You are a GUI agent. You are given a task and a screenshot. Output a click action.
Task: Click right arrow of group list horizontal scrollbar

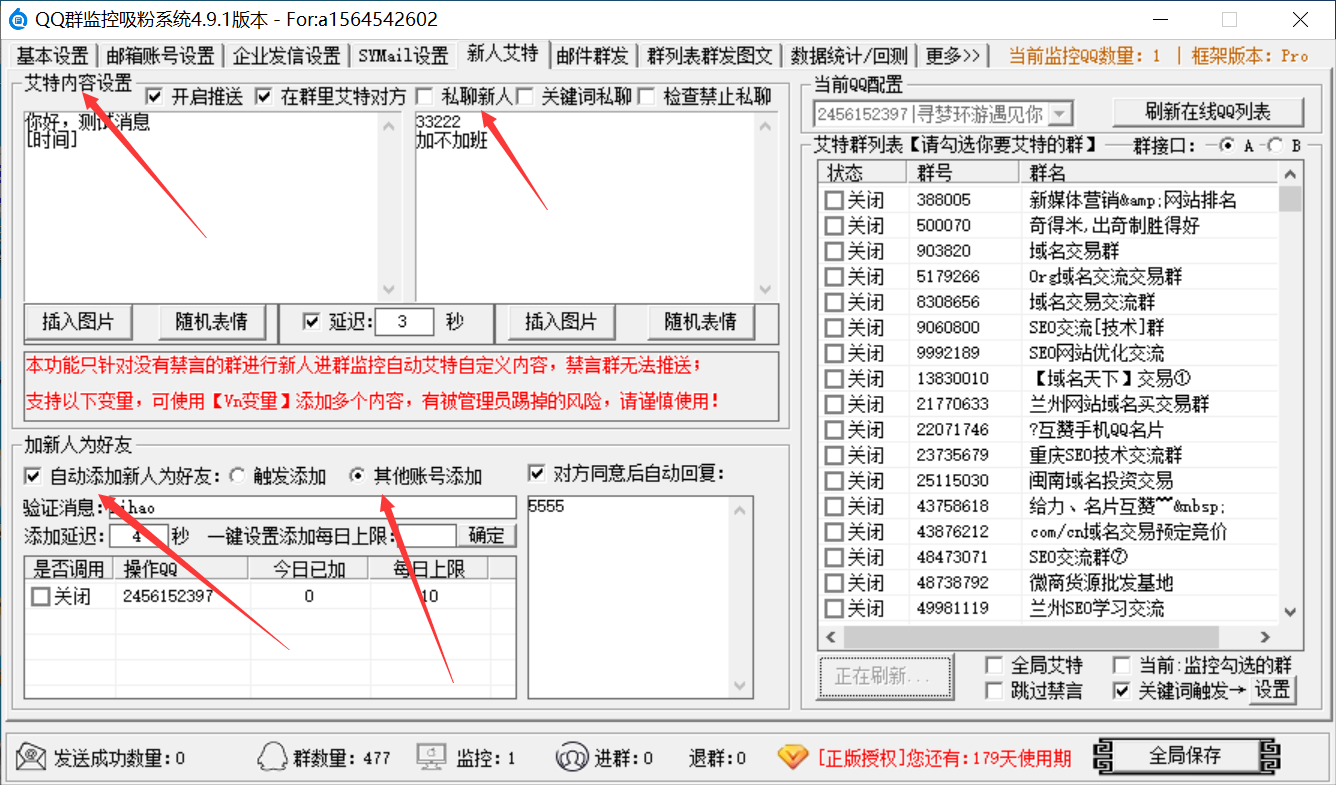coord(1265,637)
